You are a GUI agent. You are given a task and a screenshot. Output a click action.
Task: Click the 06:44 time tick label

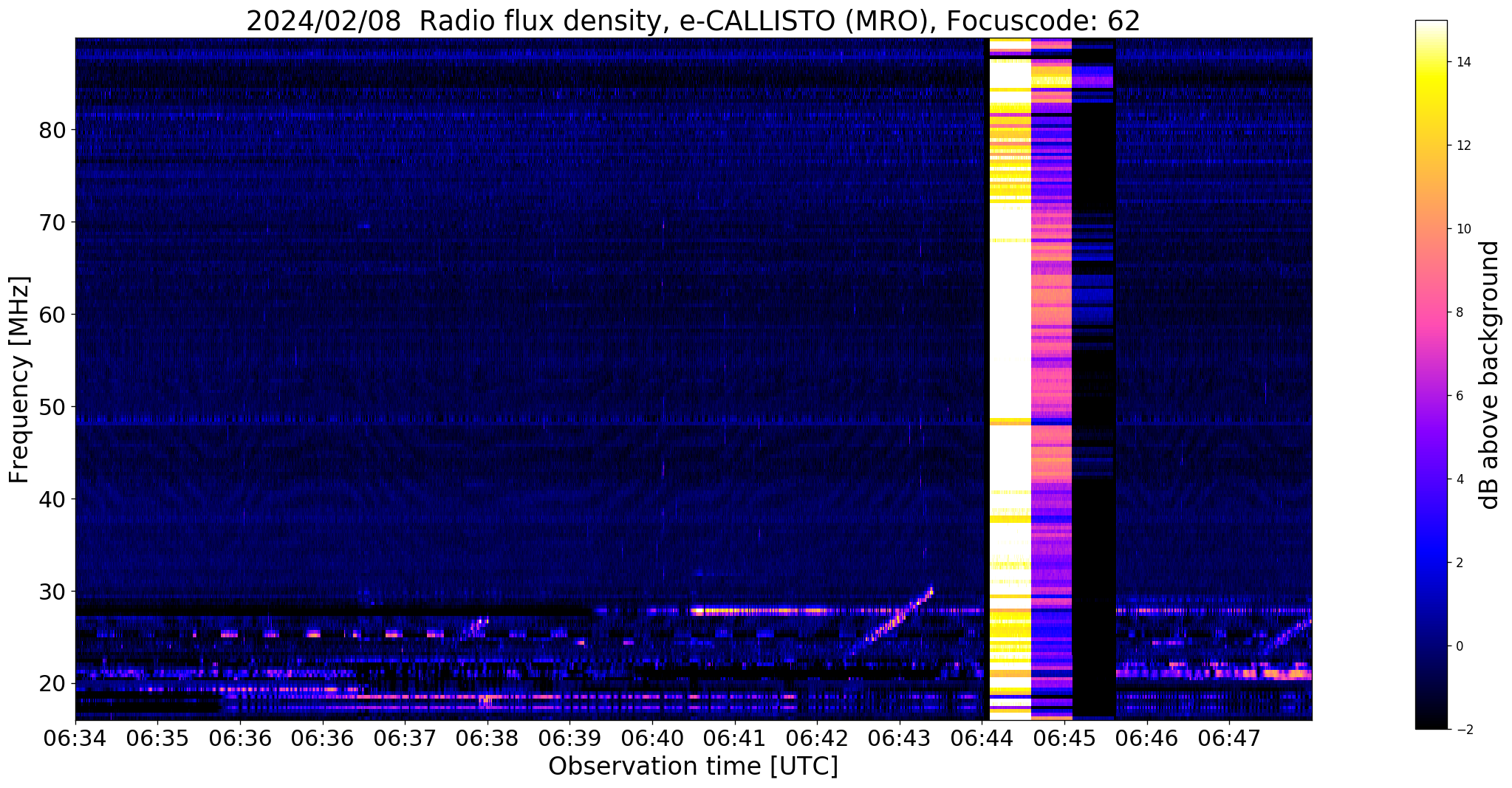[982, 737]
